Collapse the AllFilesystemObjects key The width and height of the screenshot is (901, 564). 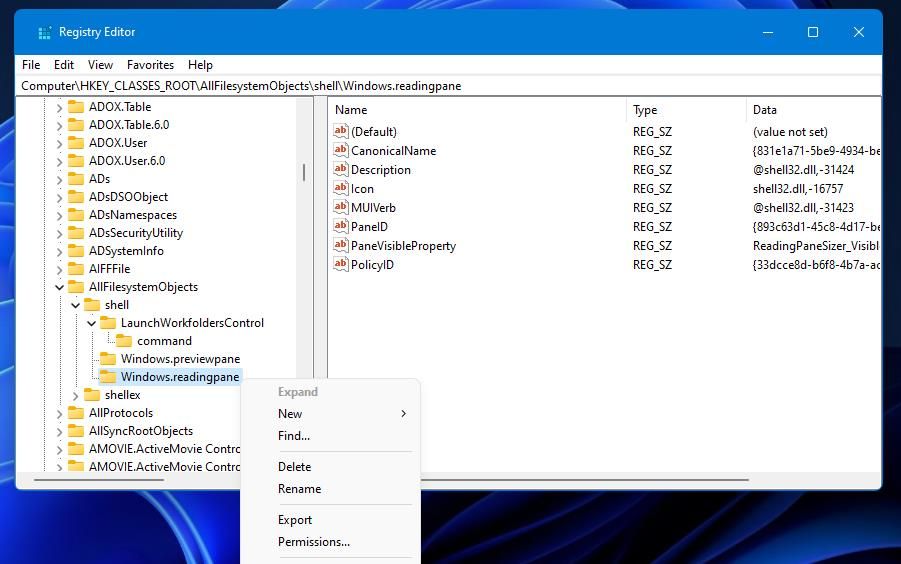[x=59, y=287]
